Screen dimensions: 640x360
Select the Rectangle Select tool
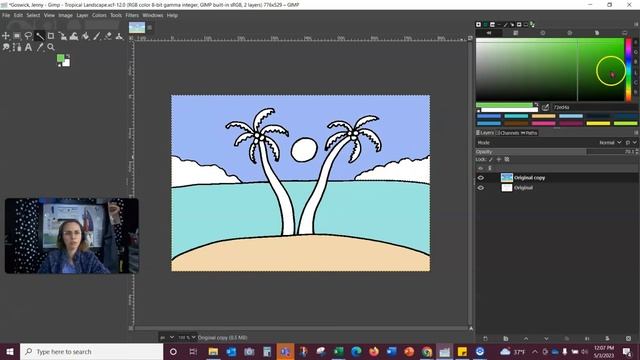coord(17,36)
